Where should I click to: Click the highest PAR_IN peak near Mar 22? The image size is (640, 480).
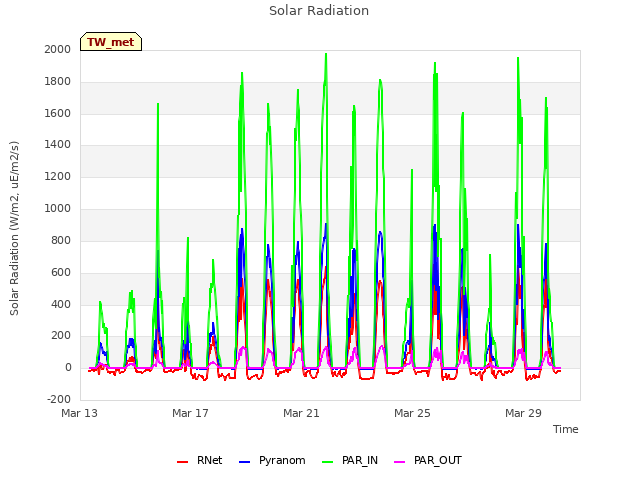click(326, 54)
